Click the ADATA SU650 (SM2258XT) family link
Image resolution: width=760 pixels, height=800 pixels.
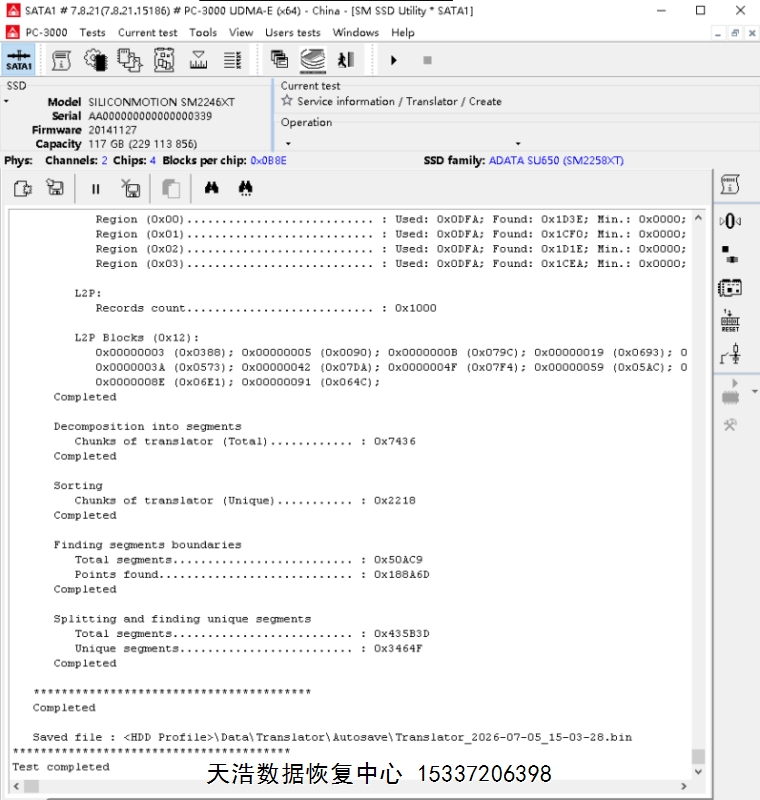tap(556, 160)
